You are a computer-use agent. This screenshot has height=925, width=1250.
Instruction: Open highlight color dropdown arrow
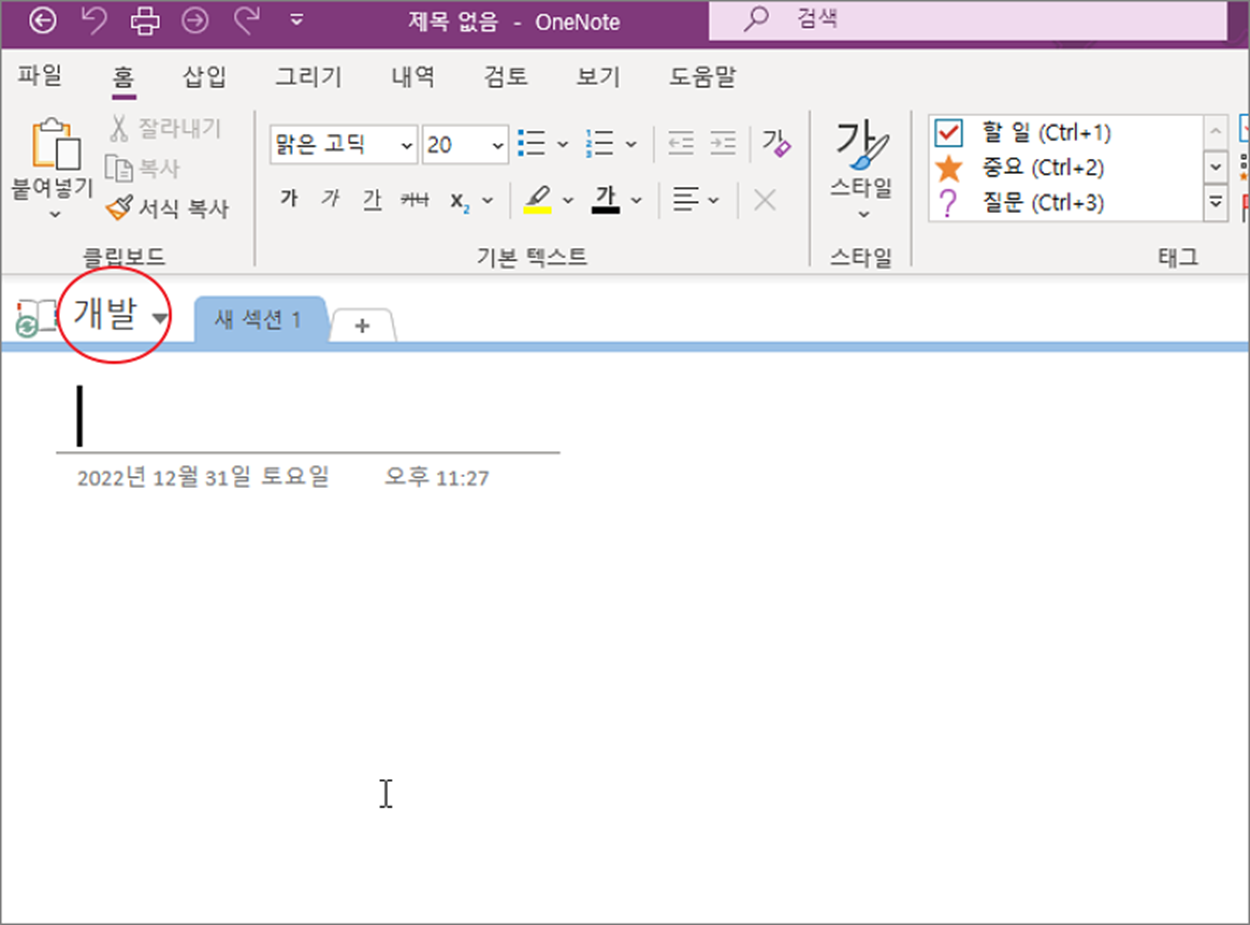coord(568,200)
